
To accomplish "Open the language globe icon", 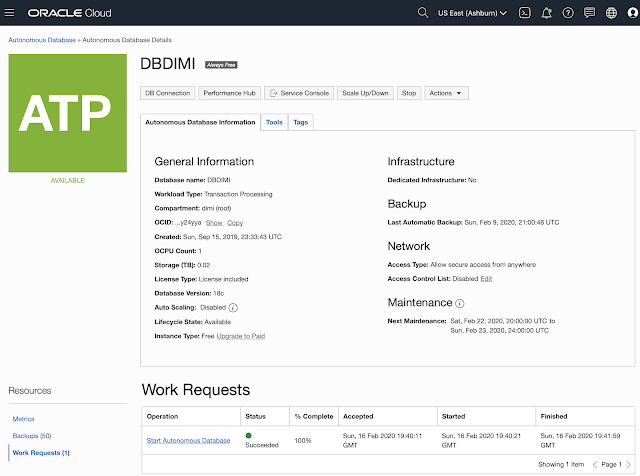I will coord(611,13).
